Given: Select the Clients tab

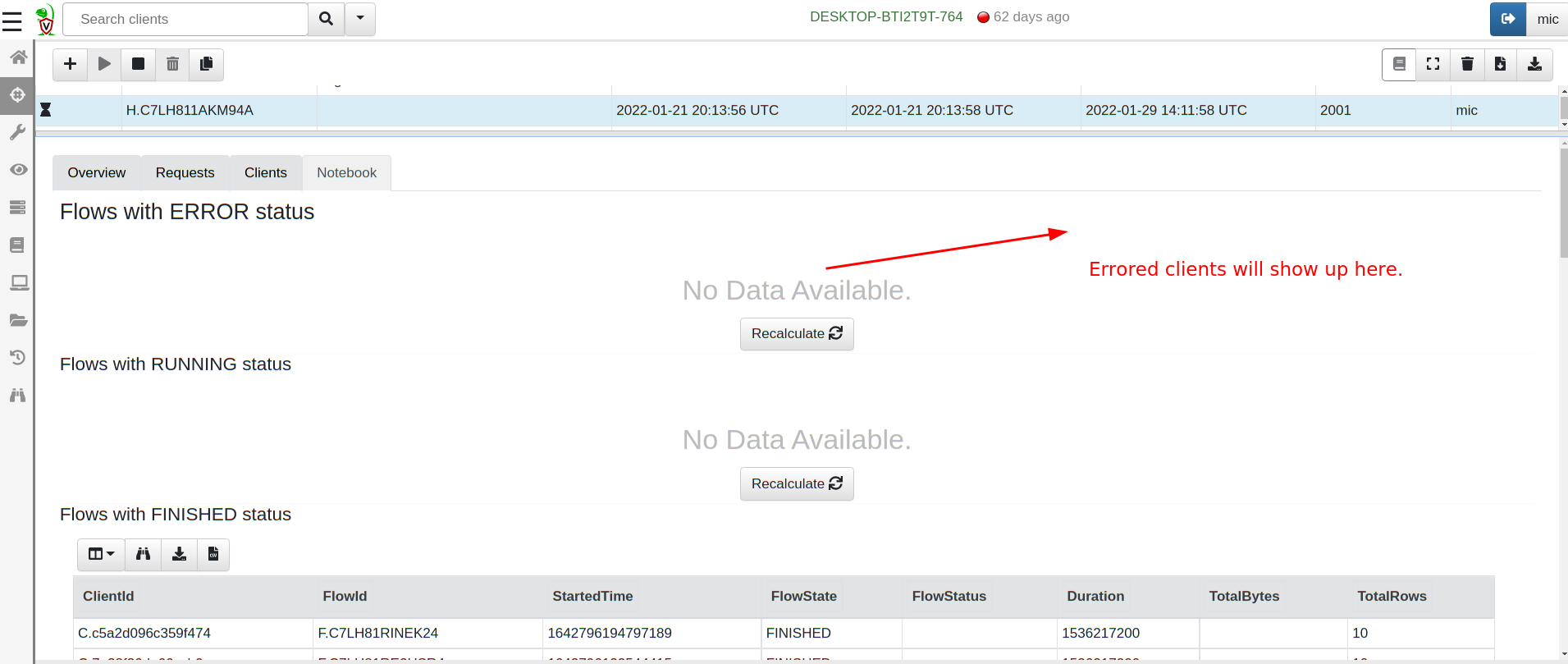Looking at the screenshot, I should tap(265, 172).
